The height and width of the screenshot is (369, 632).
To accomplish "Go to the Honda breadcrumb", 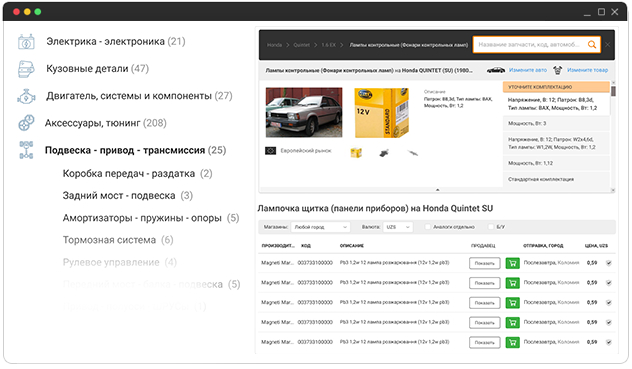I will pos(274,45).
